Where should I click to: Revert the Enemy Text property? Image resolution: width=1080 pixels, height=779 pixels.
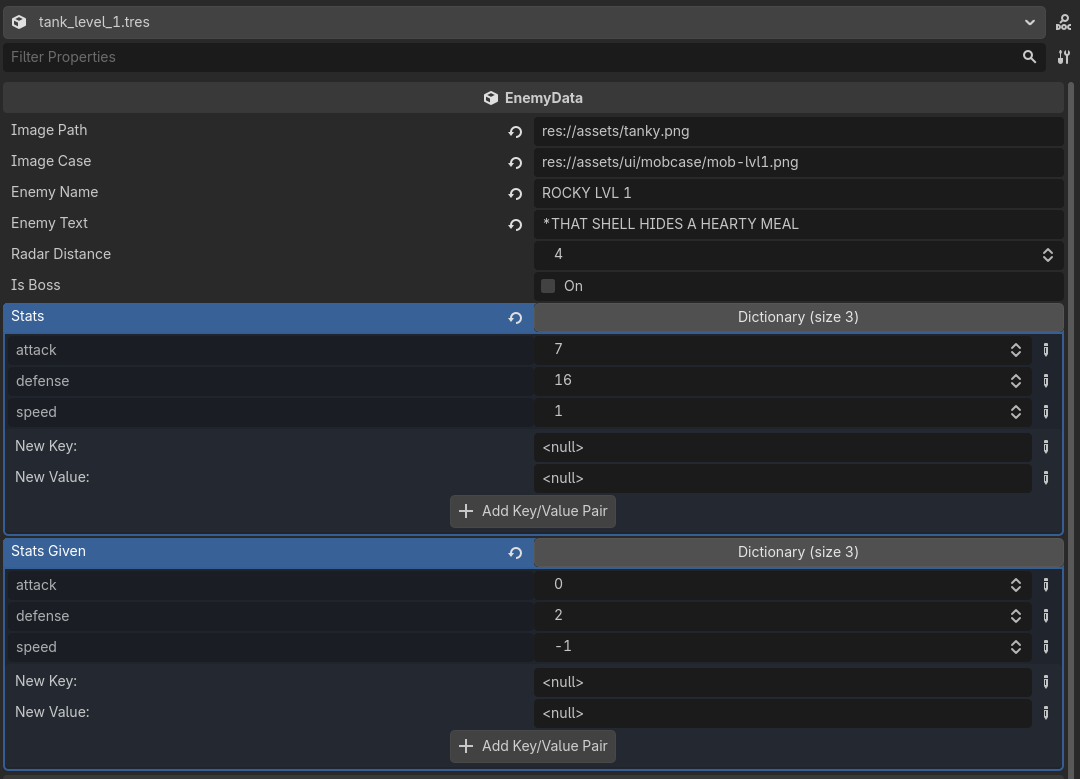click(515, 225)
